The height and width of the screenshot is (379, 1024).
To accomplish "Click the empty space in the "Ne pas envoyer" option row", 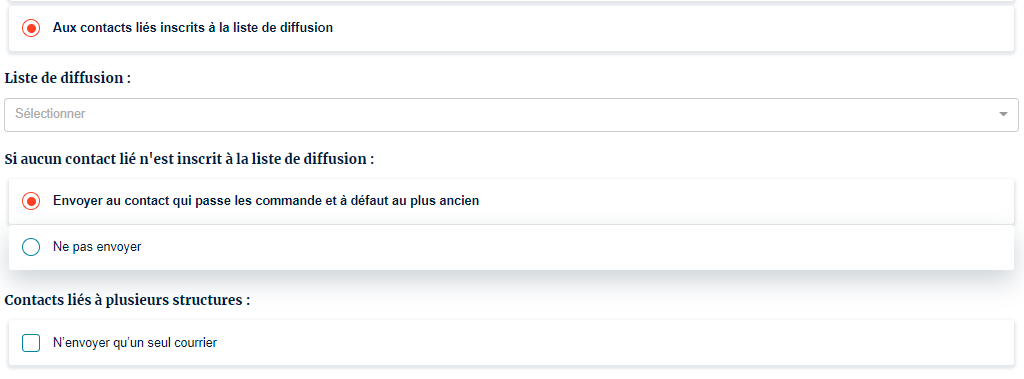I will coord(575,247).
